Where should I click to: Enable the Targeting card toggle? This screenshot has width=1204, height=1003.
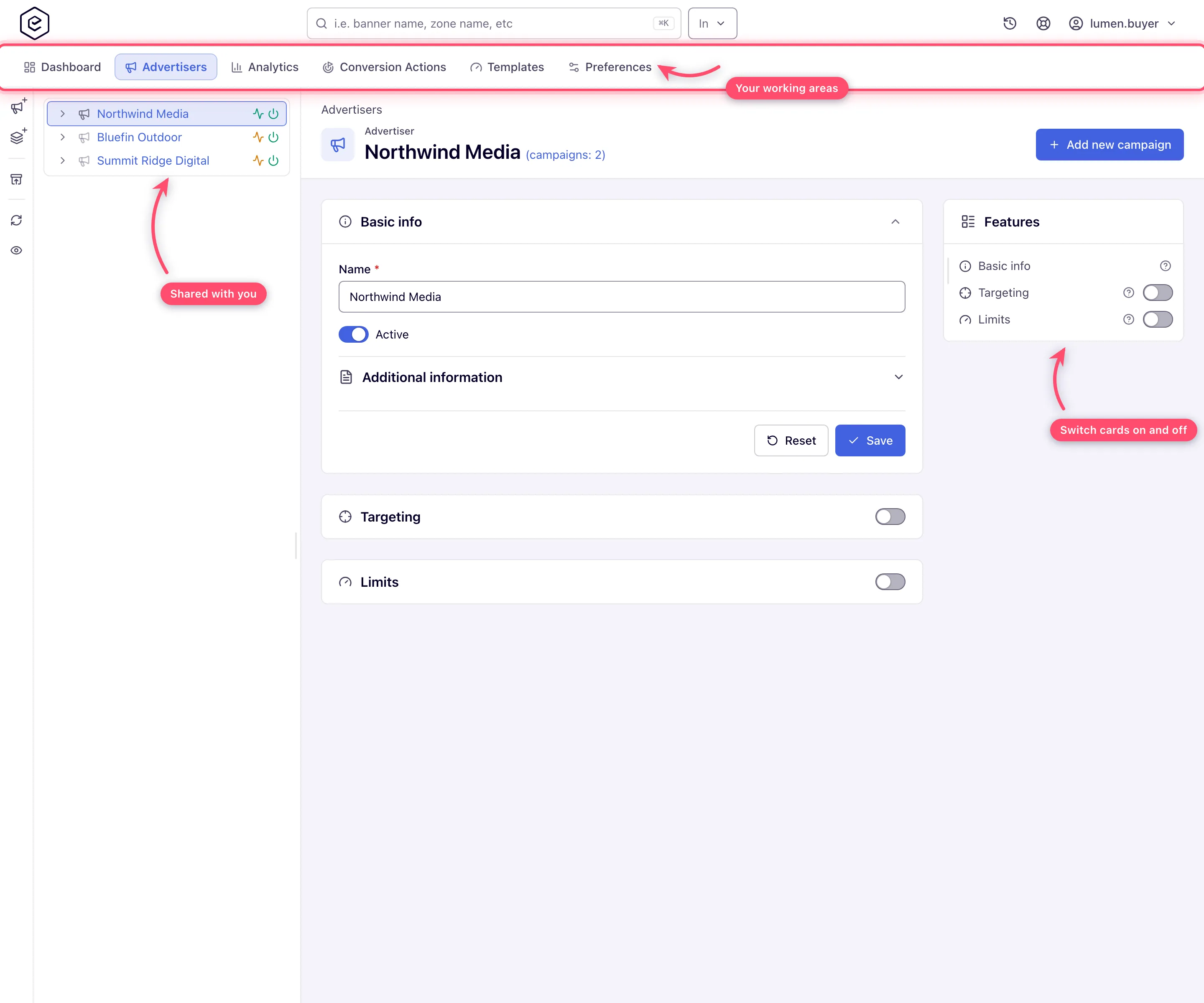pos(890,517)
